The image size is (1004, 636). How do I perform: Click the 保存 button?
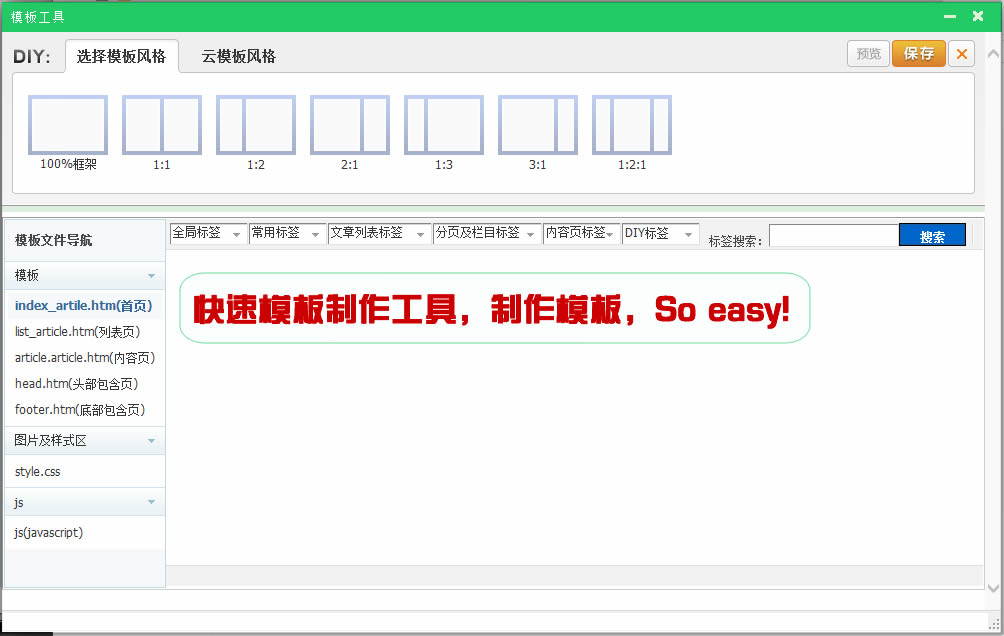(918, 54)
